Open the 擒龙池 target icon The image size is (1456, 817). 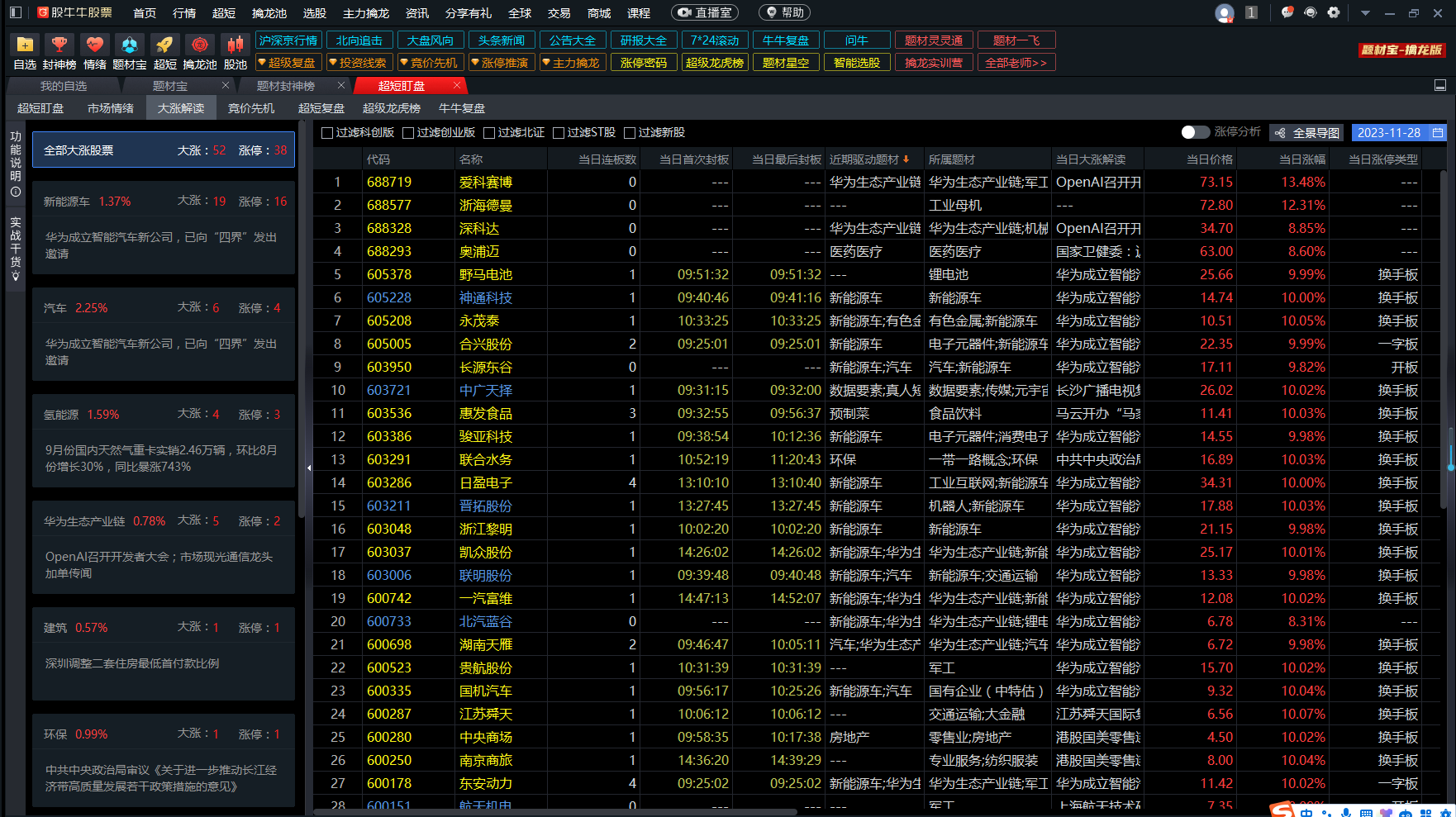pos(200,45)
